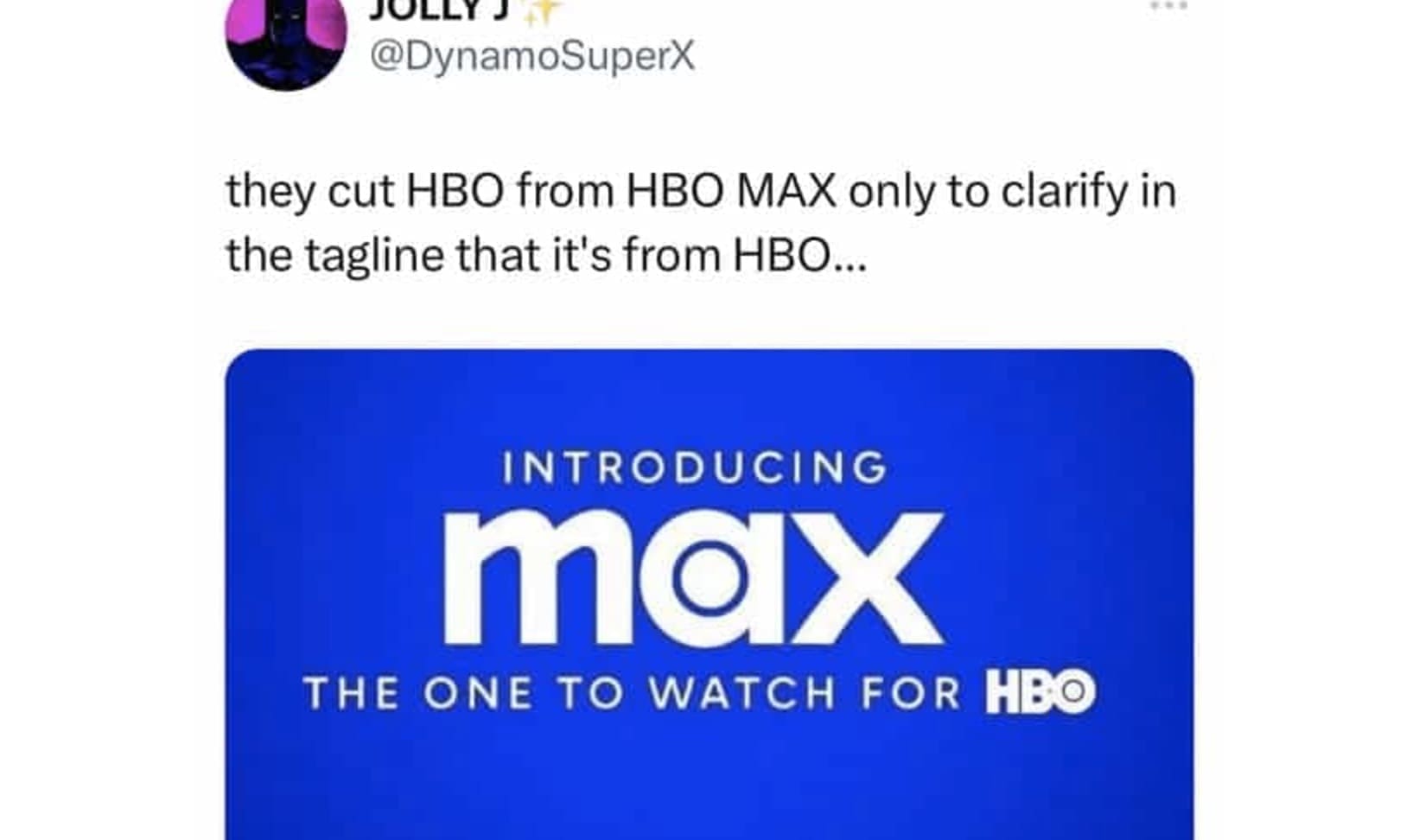Open the attached blue max announcement image
The width and height of the screenshot is (1419, 840).
pyautogui.click(x=709, y=595)
